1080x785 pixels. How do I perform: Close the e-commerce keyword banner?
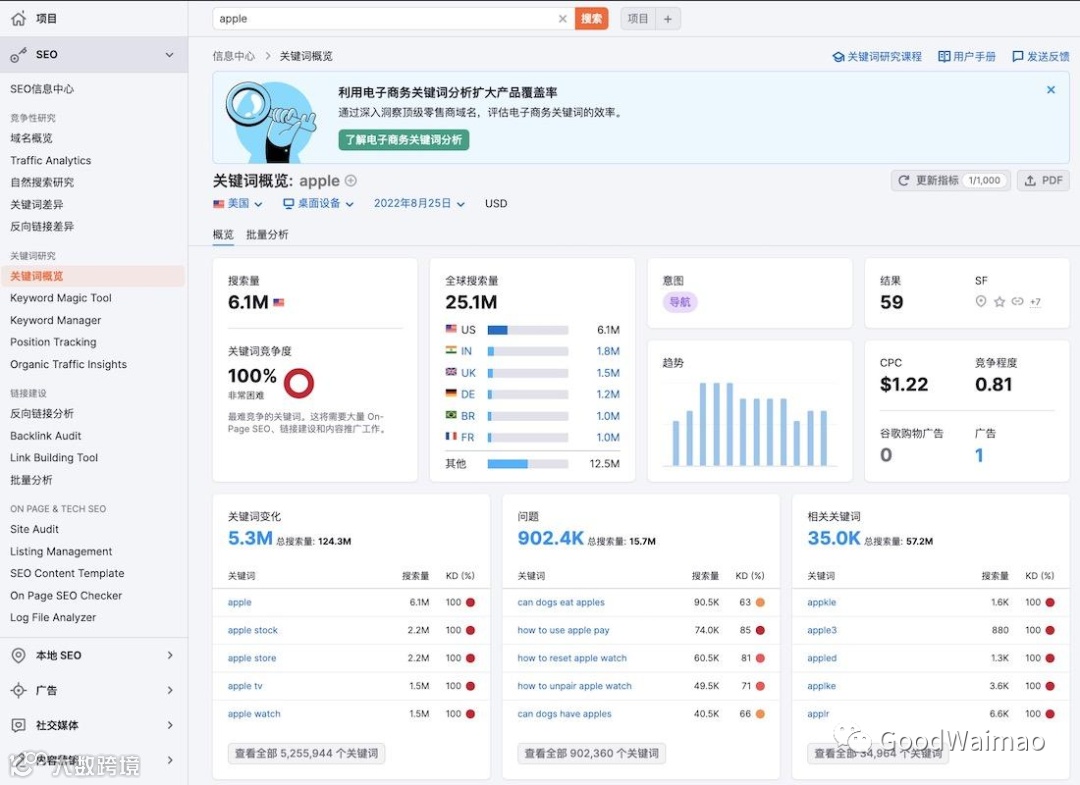(1050, 90)
